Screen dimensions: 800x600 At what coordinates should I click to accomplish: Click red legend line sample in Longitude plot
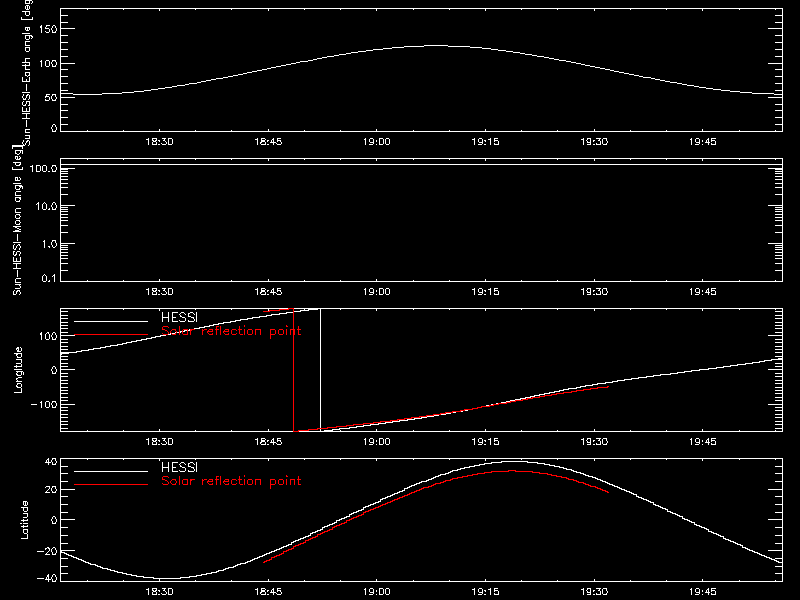111,335
